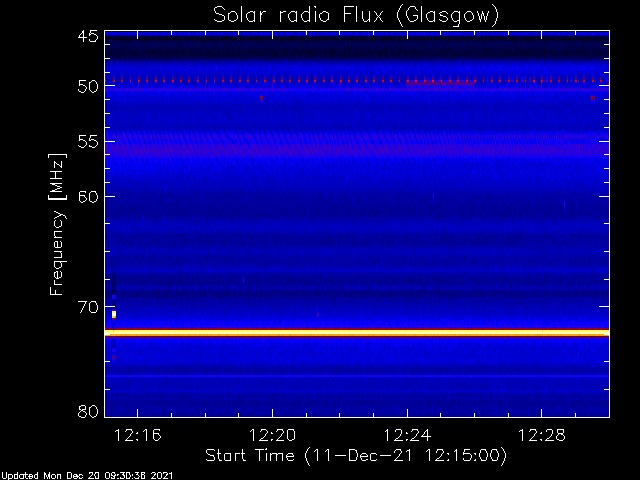Screen dimensions: 640x480
Task: Click the red solid segment near 50 MHz
Action: coord(441,83)
